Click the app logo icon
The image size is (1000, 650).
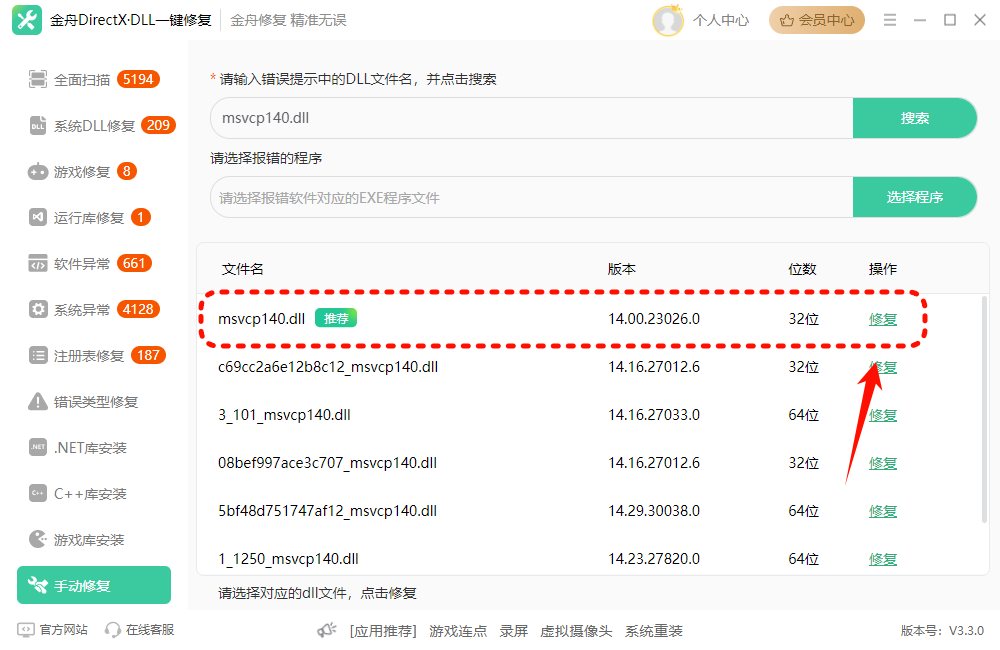pyautogui.click(x=27, y=20)
